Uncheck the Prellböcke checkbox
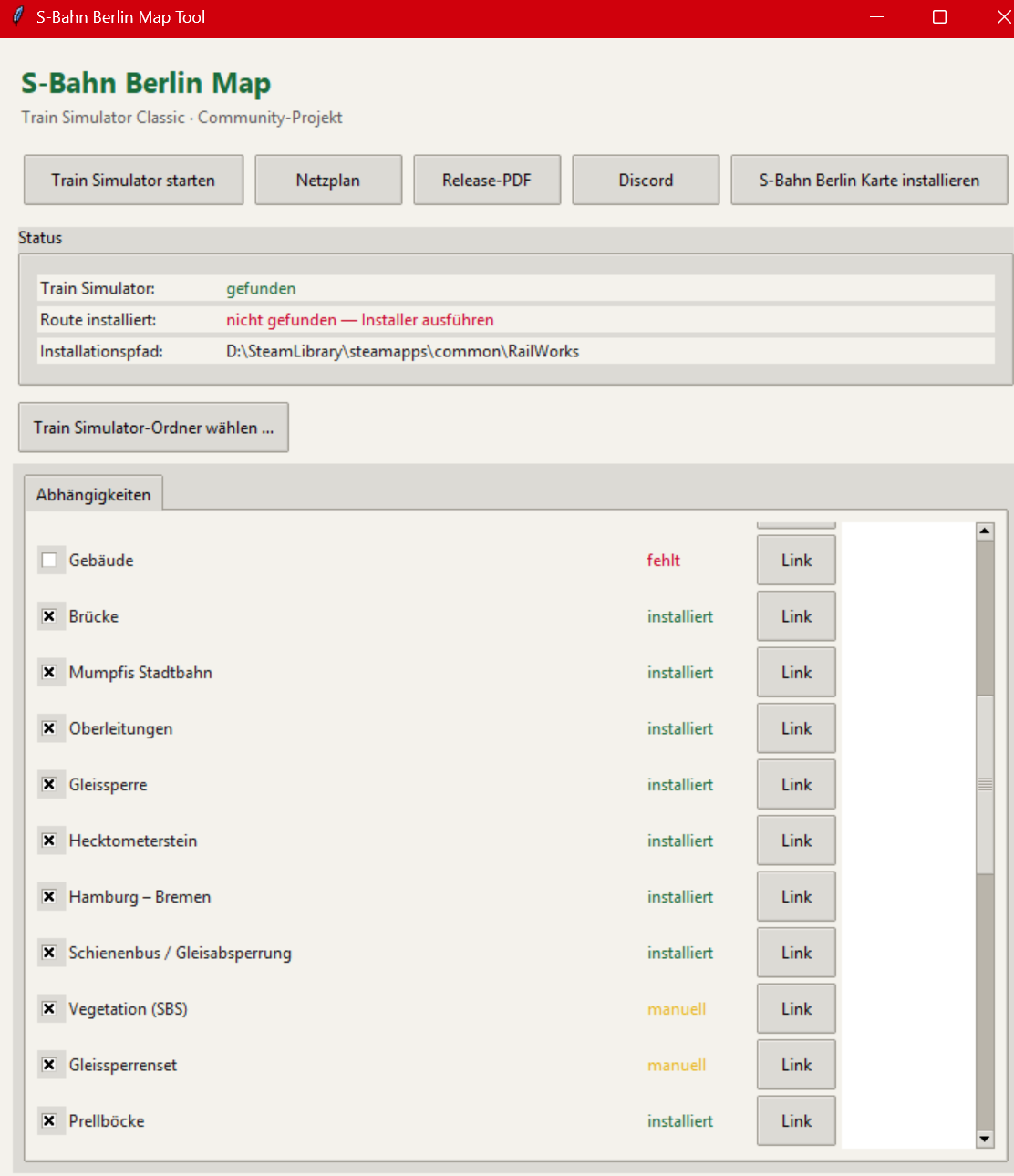1014x1176 pixels. click(49, 1121)
